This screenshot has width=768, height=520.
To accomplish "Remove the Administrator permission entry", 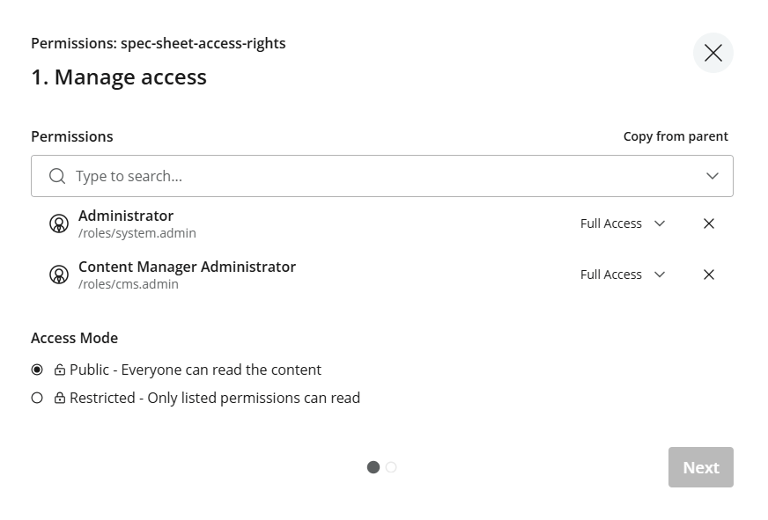I will (708, 224).
